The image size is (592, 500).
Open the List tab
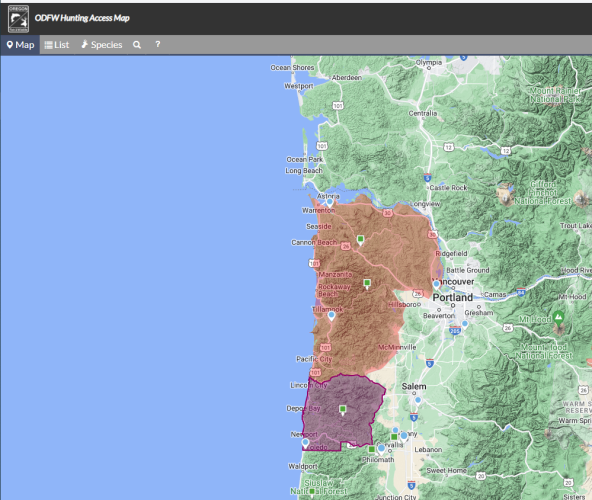[x=57, y=45]
